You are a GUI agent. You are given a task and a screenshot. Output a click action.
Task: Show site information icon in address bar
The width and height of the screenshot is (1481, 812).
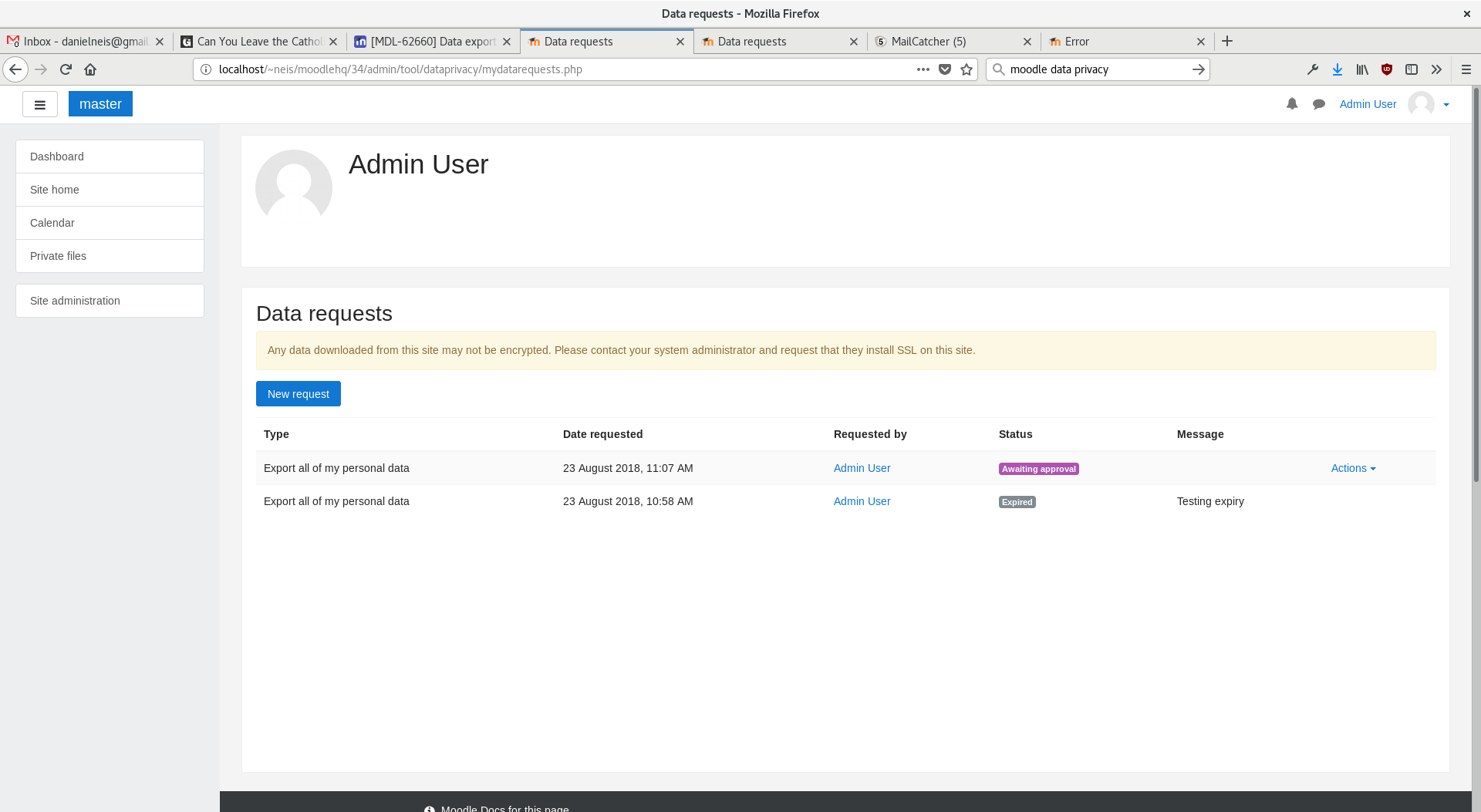(206, 69)
